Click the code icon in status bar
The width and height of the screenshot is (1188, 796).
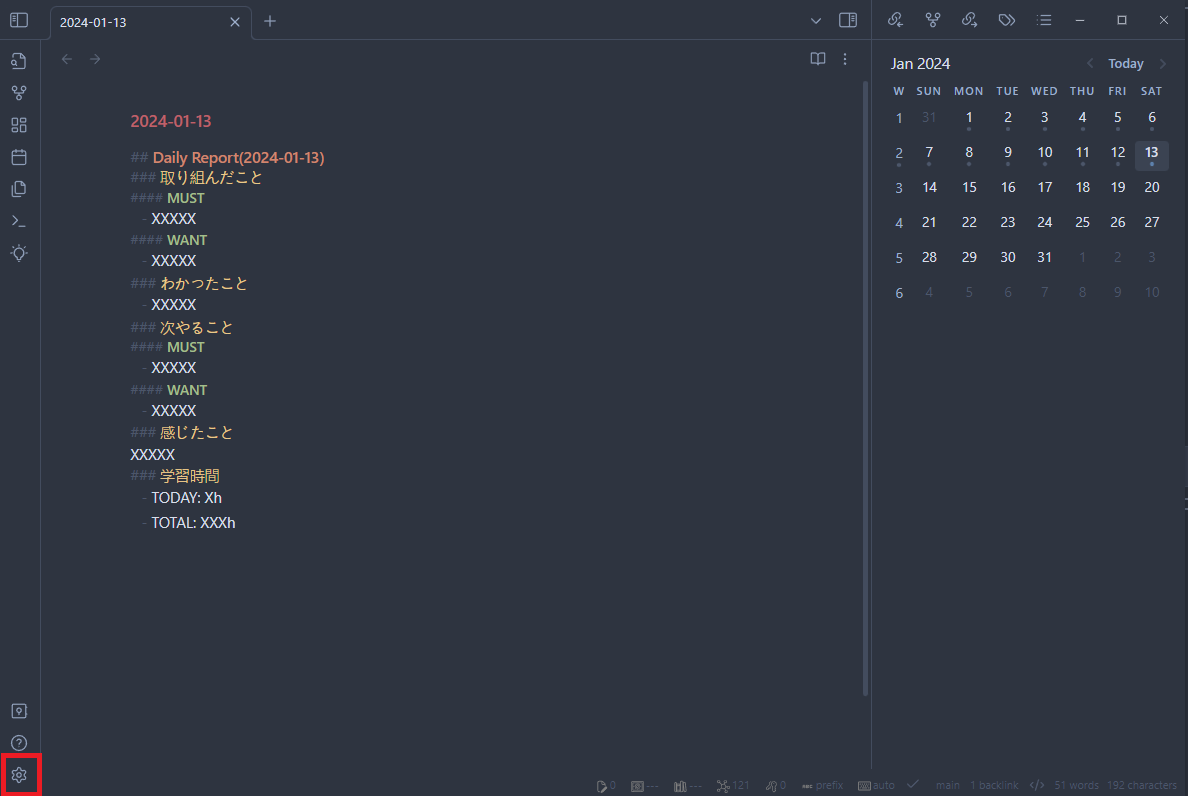(1036, 785)
